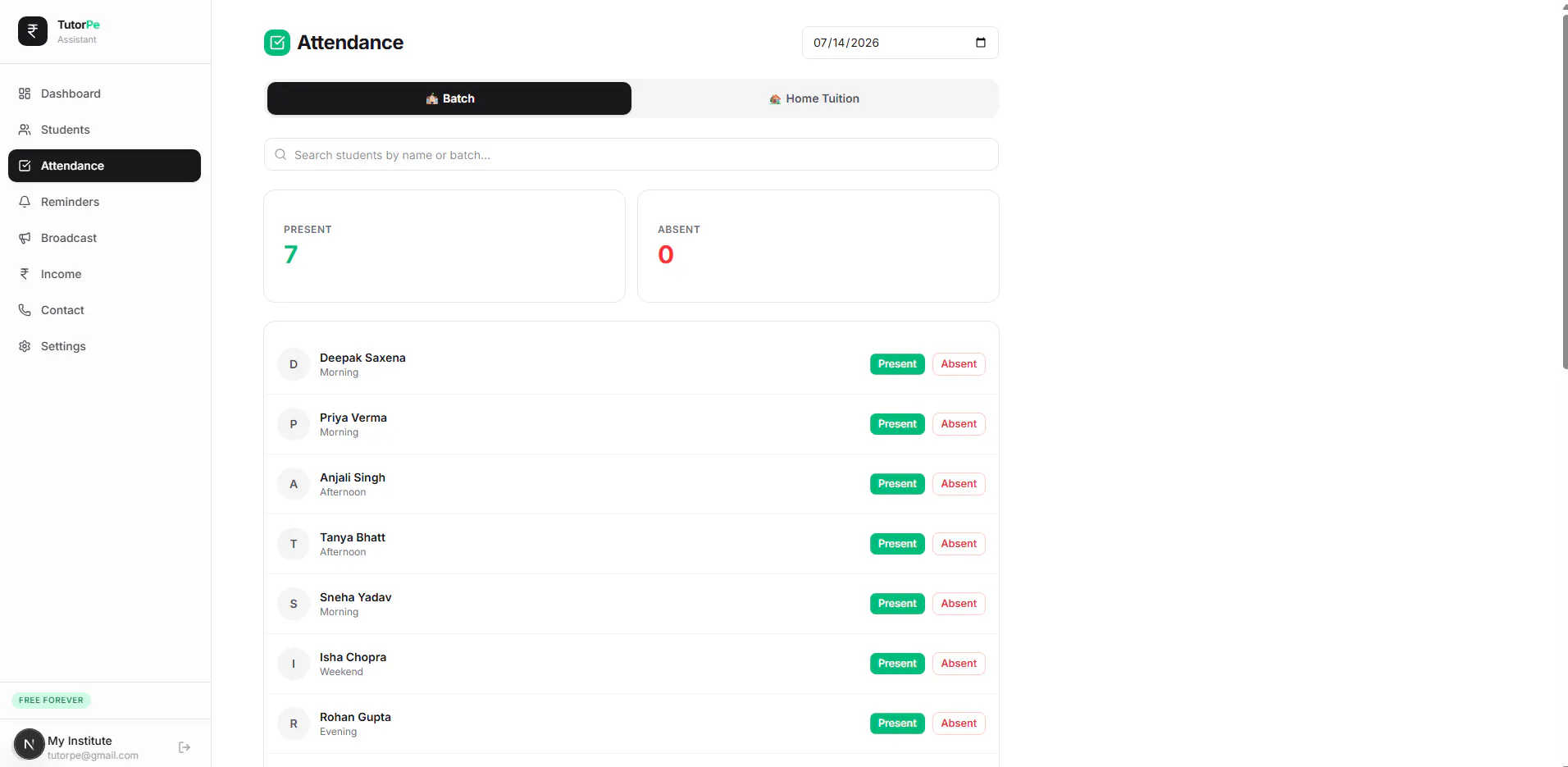Open the Broadcast page
The width and height of the screenshot is (1568, 767).
coord(104,238)
